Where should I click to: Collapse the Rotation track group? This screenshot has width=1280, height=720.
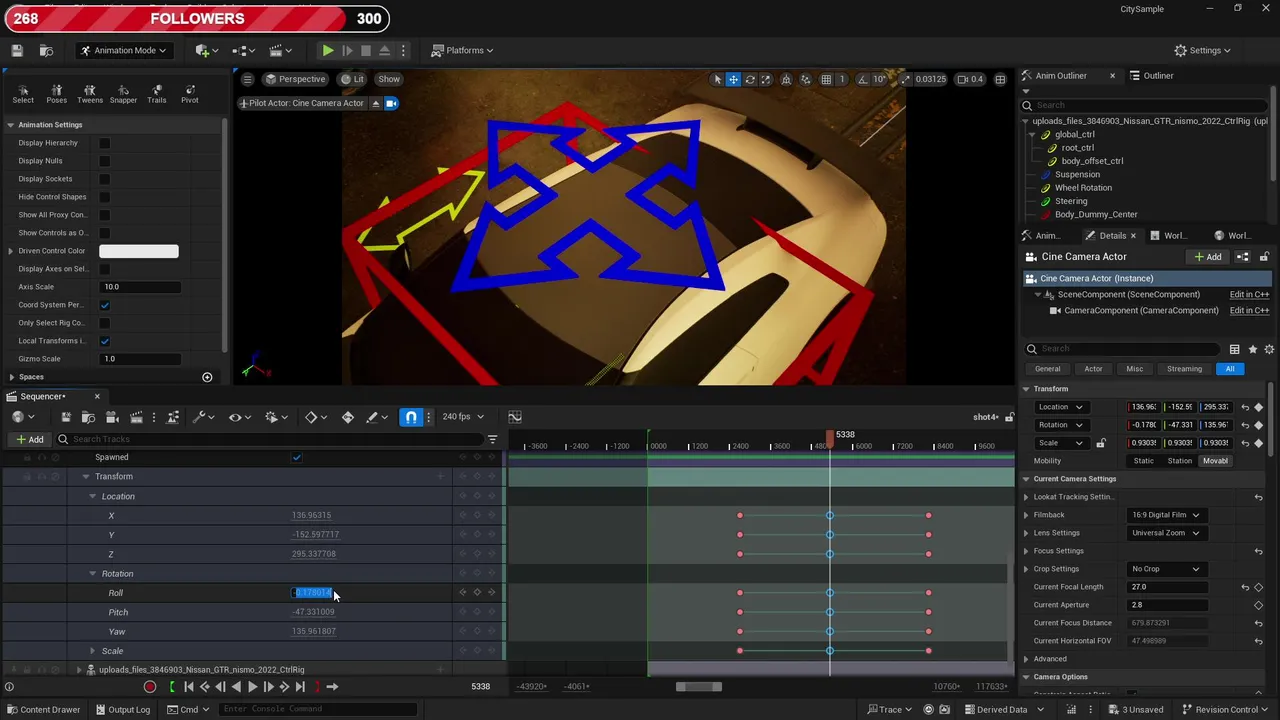pyautogui.click(x=93, y=574)
